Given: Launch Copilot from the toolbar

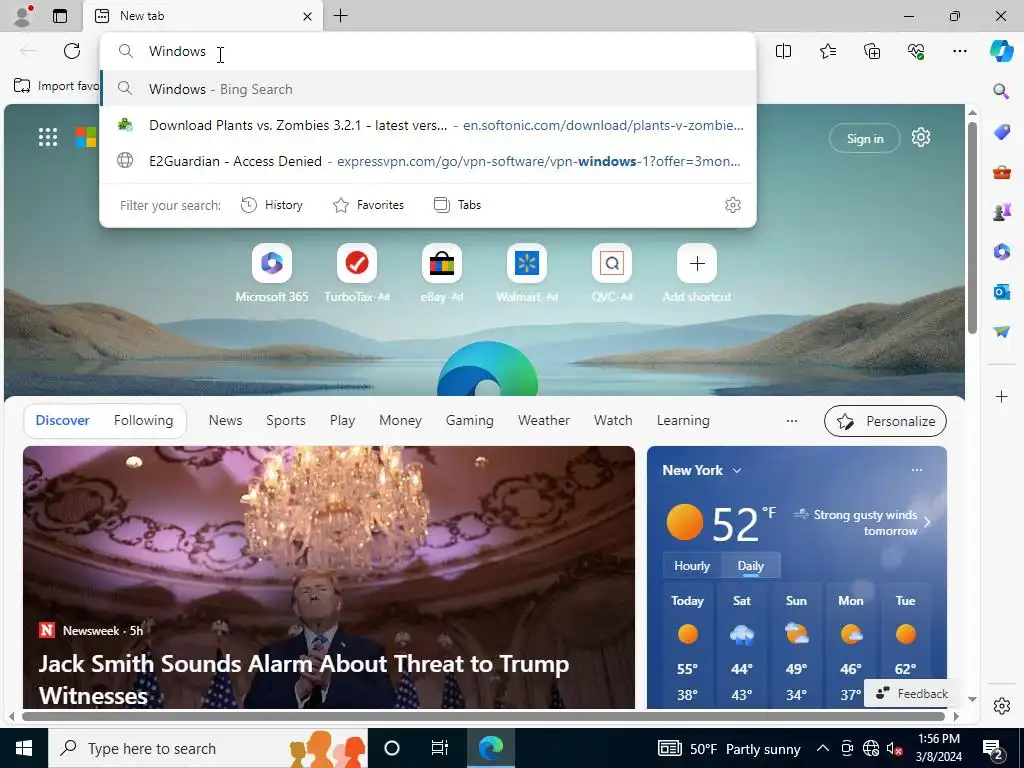Looking at the screenshot, I should (x=1001, y=51).
